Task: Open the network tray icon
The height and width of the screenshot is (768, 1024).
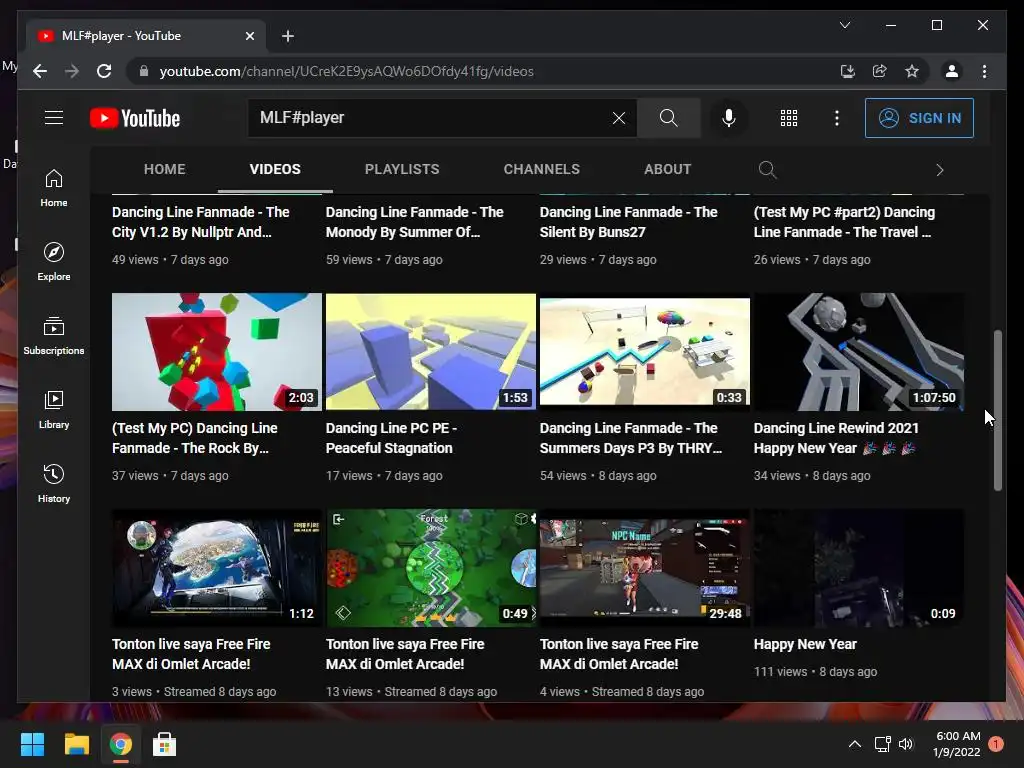Action: (x=882, y=744)
